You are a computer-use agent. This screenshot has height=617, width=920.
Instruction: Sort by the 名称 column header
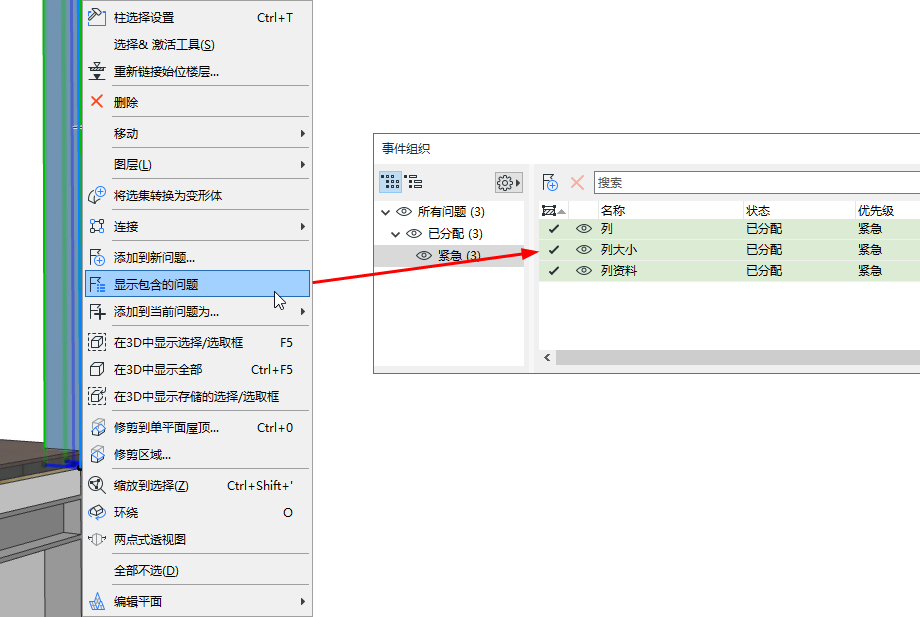coord(670,211)
